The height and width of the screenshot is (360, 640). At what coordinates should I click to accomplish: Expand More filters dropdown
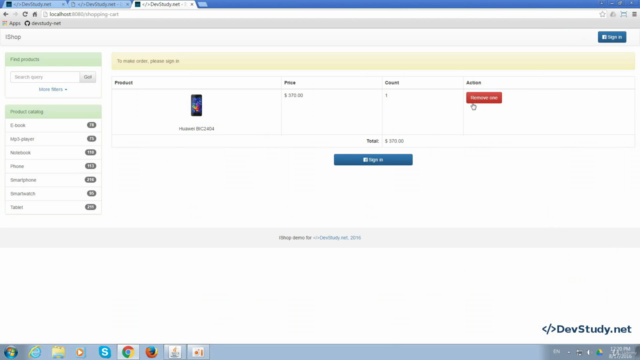click(x=53, y=89)
